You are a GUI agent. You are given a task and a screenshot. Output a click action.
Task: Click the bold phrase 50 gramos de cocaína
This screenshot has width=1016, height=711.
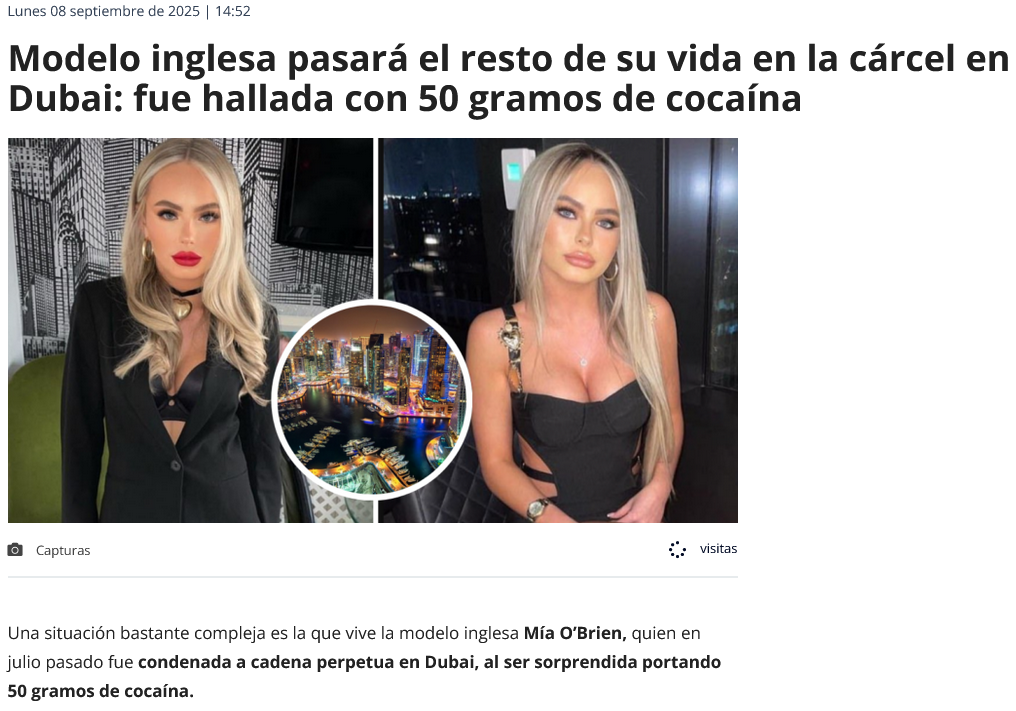(100, 691)
